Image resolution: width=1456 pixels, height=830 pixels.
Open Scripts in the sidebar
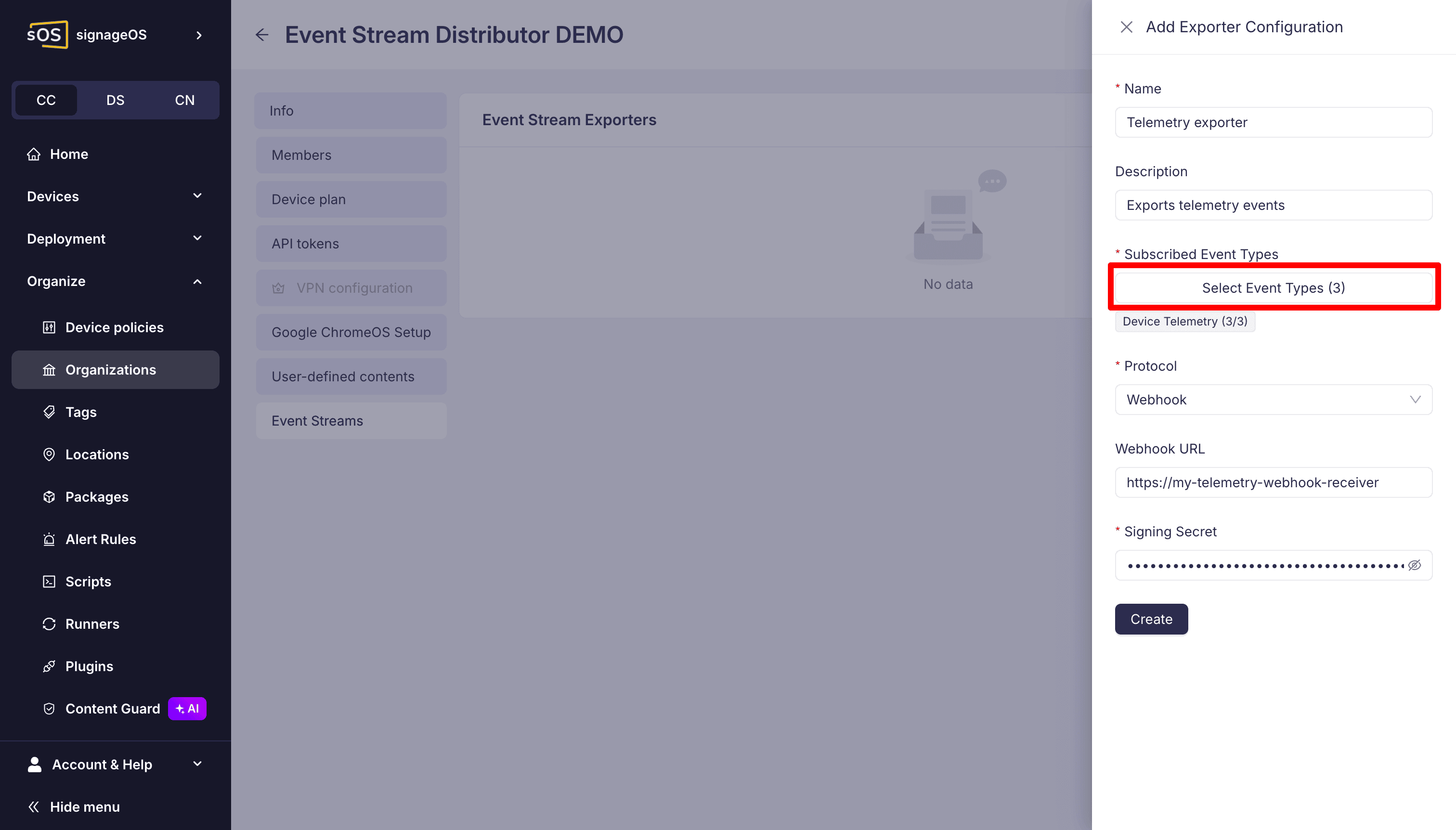[115, 582]
